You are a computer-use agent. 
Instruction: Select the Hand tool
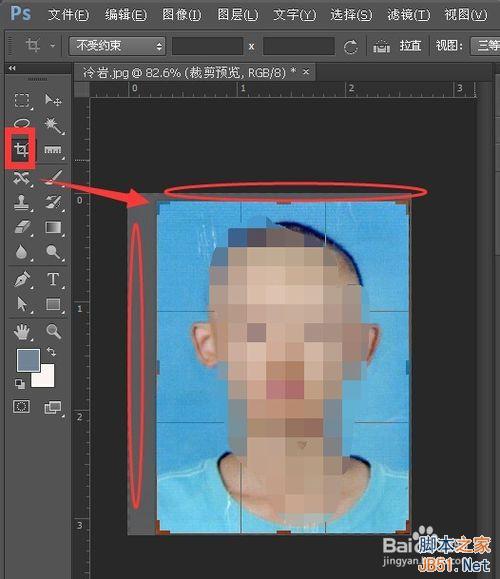click(x=22, y=331)
